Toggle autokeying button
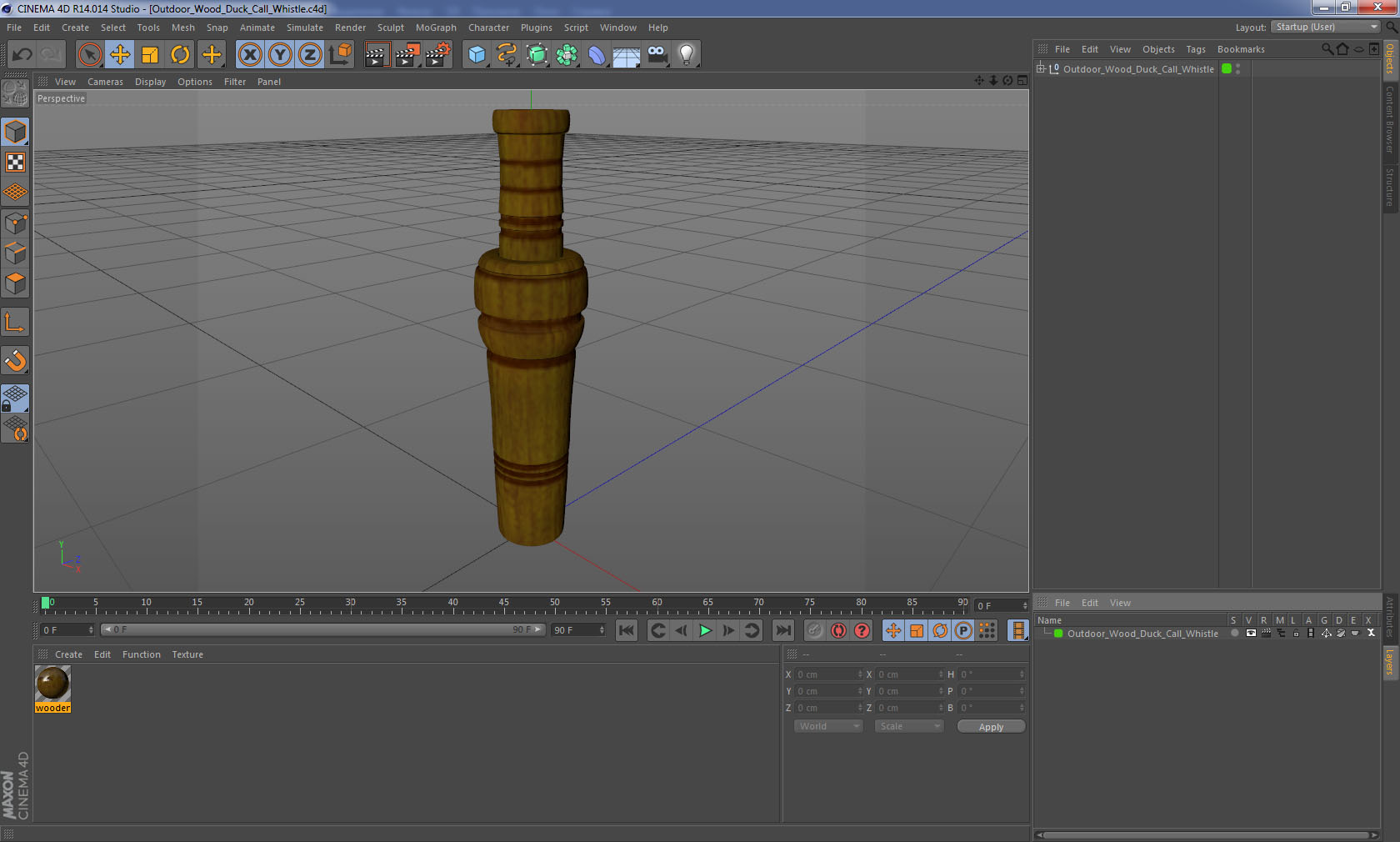 (838, 630)
